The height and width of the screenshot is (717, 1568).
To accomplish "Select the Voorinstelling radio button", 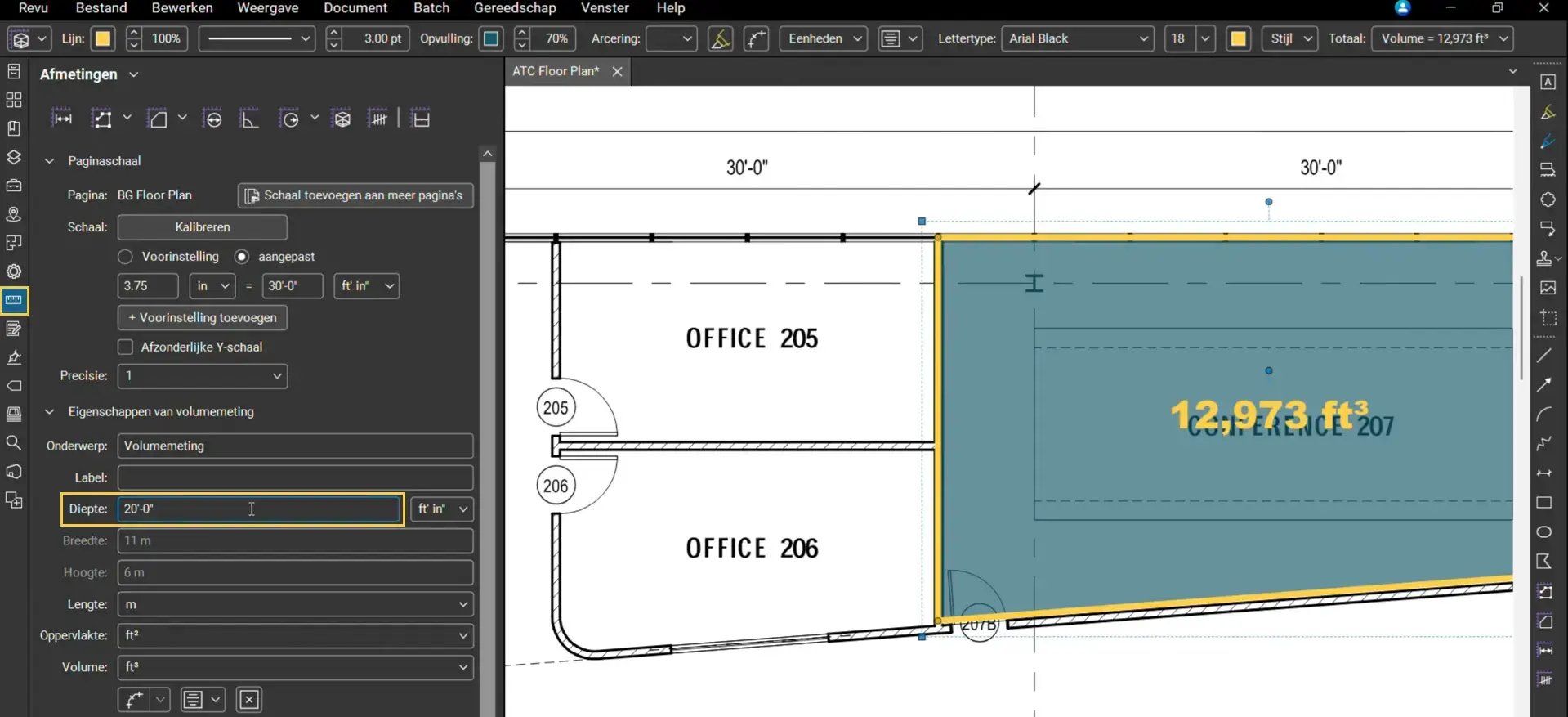I will 125,257.
